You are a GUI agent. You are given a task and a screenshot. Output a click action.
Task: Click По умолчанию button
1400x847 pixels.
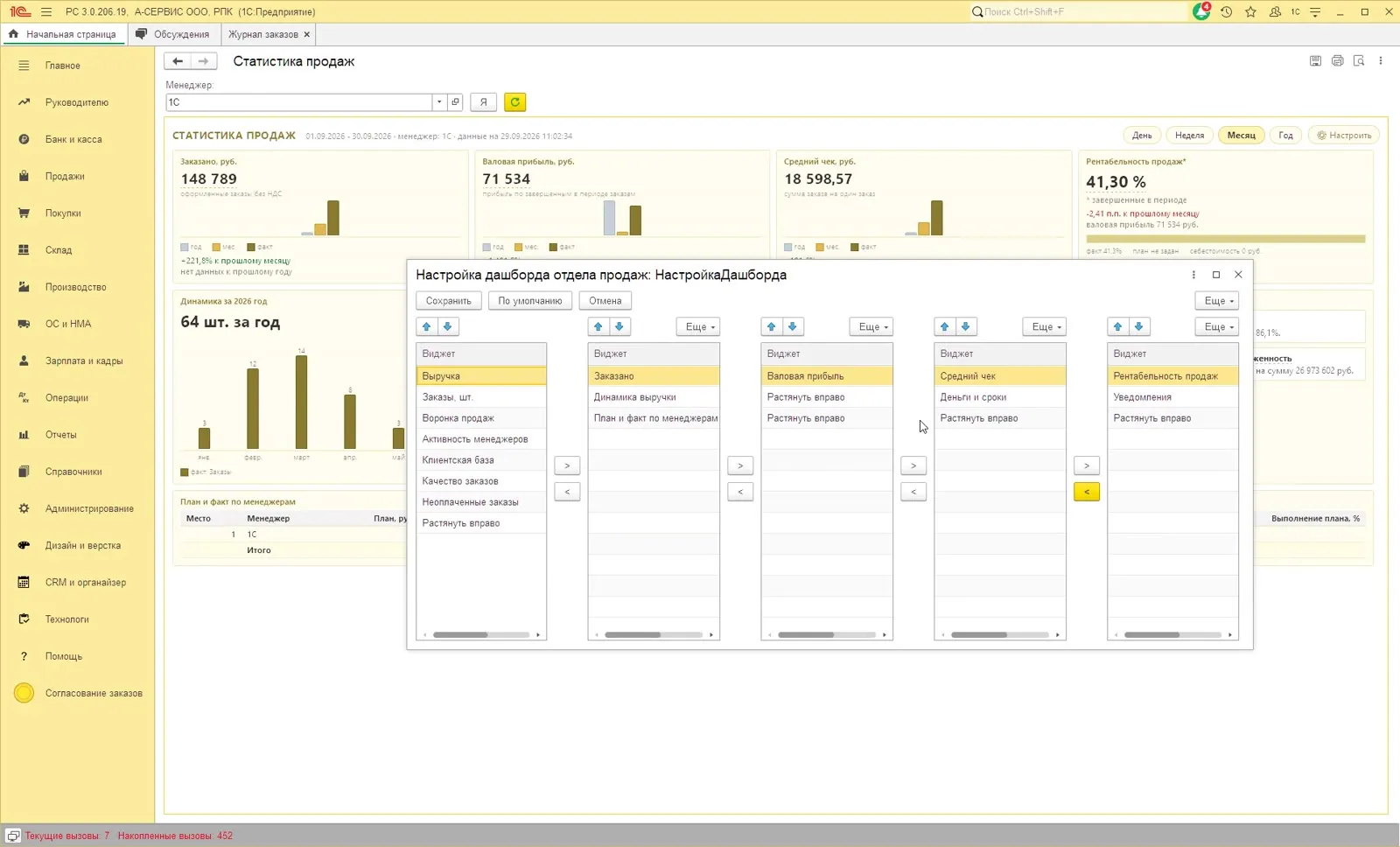pyautogui.click(x=530, y=300)
